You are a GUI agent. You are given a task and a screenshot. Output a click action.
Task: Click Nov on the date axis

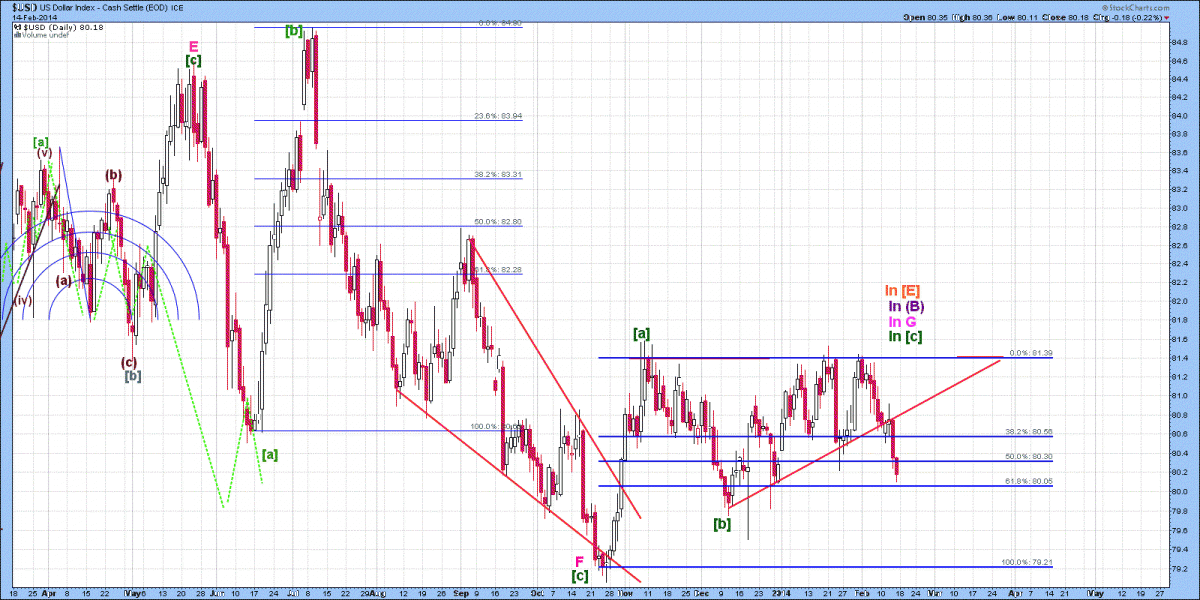624,592
